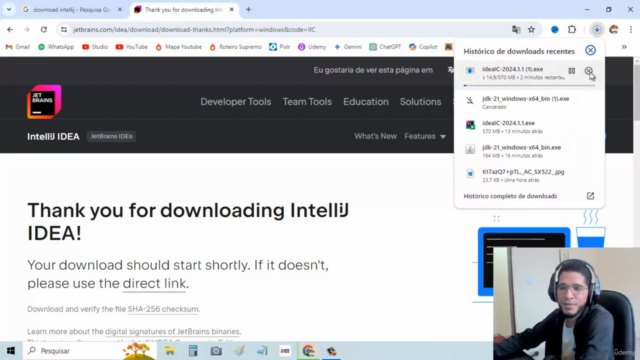Open Camera app from taskbar
This screenshot has height=360, width=640.
pyautogui.click(x=216, y=351)
